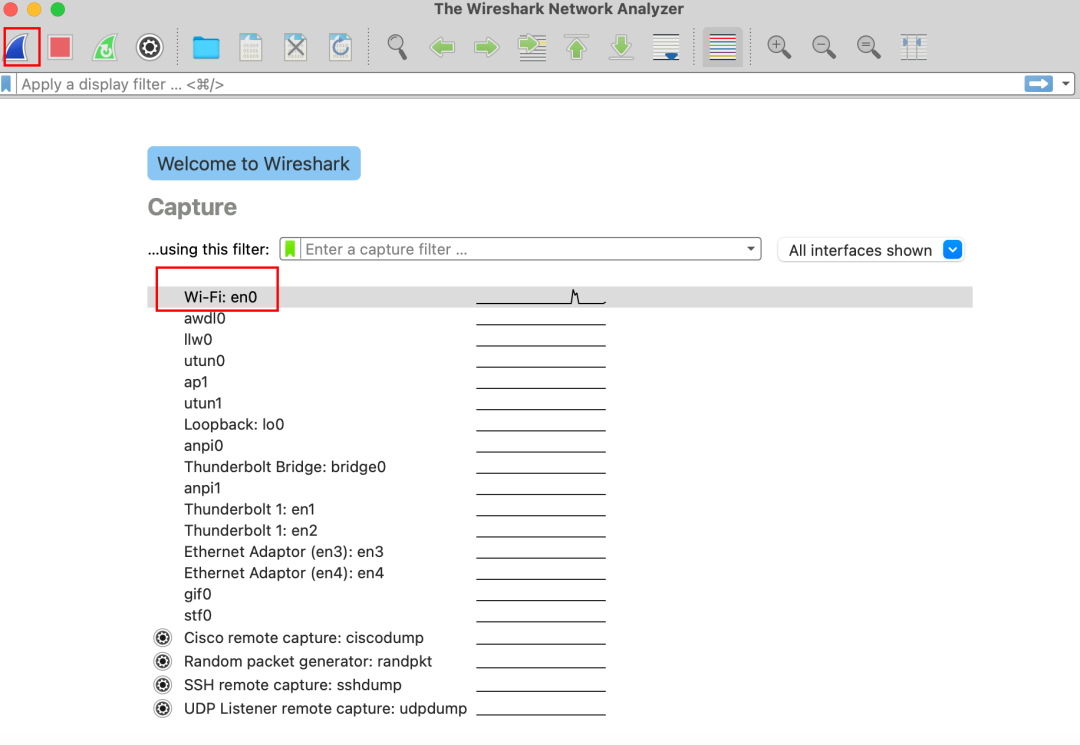Stop the running packet capture
Viewport: 1080px width, 745px height.
61,48
